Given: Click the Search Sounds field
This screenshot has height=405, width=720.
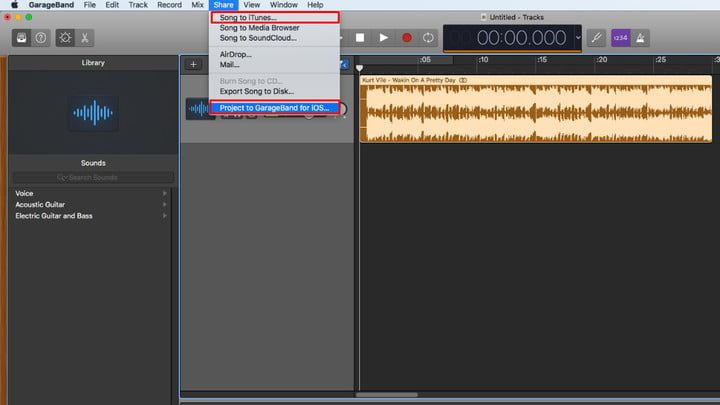Looking at the screenshot, I should tap(92, 178).
